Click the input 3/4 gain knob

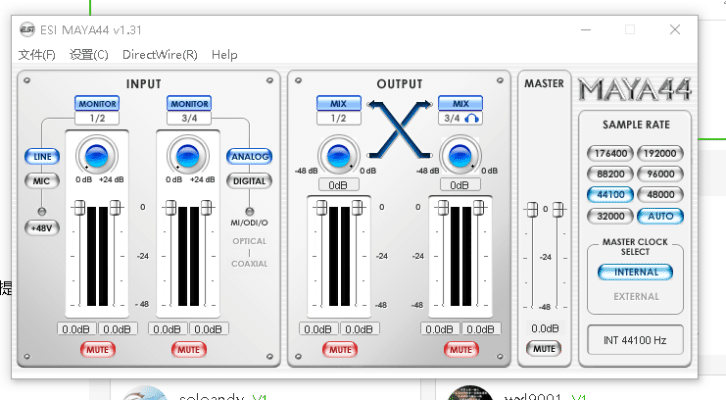click(189, 155)
